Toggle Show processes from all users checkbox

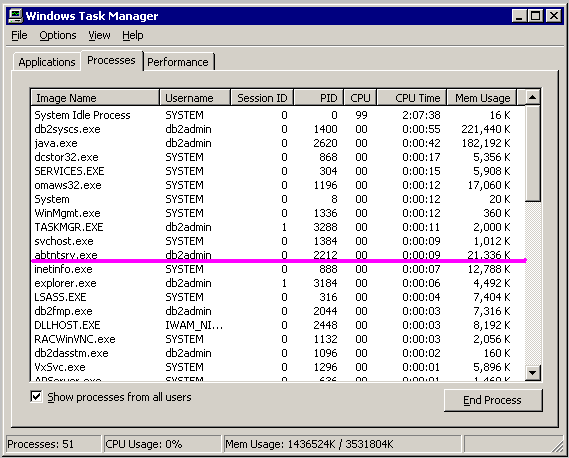(x=36, y=397)
